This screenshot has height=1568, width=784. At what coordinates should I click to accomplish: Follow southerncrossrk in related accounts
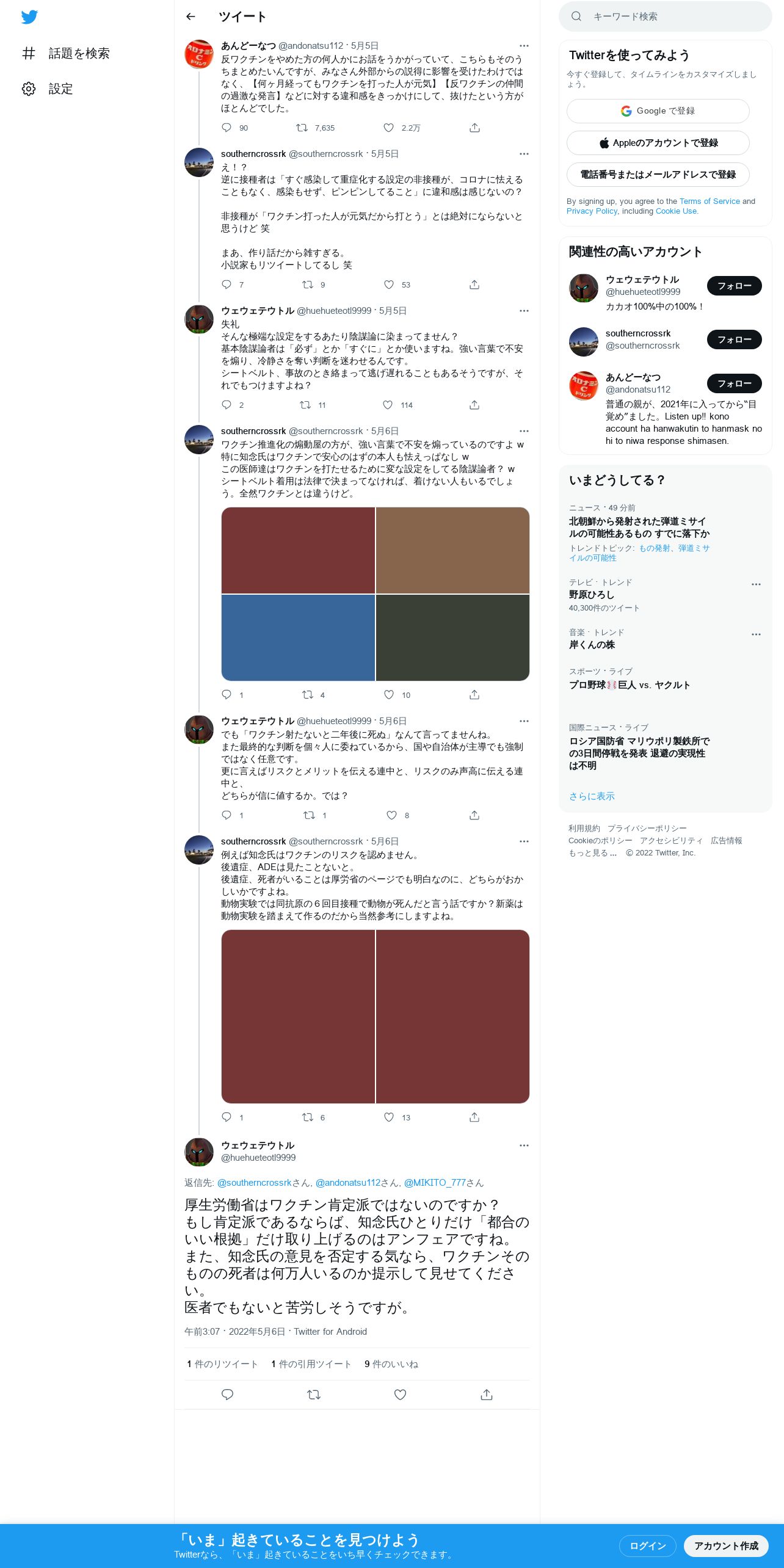[x=734, y=339]
